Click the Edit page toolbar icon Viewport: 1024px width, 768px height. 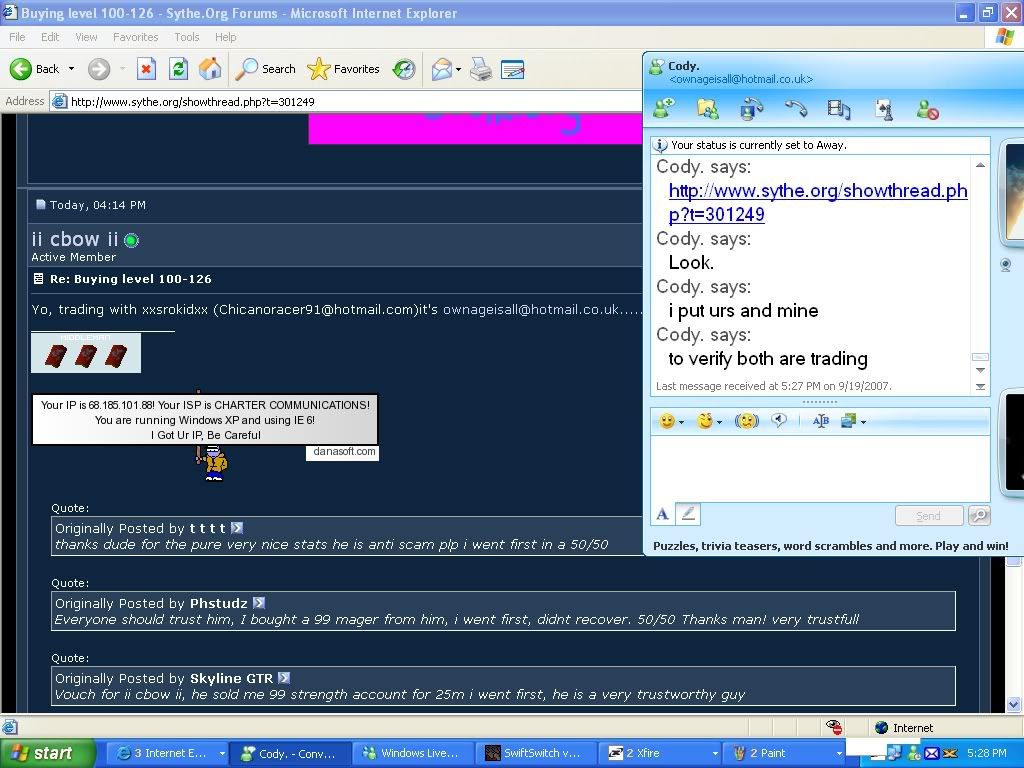point(513,69)
